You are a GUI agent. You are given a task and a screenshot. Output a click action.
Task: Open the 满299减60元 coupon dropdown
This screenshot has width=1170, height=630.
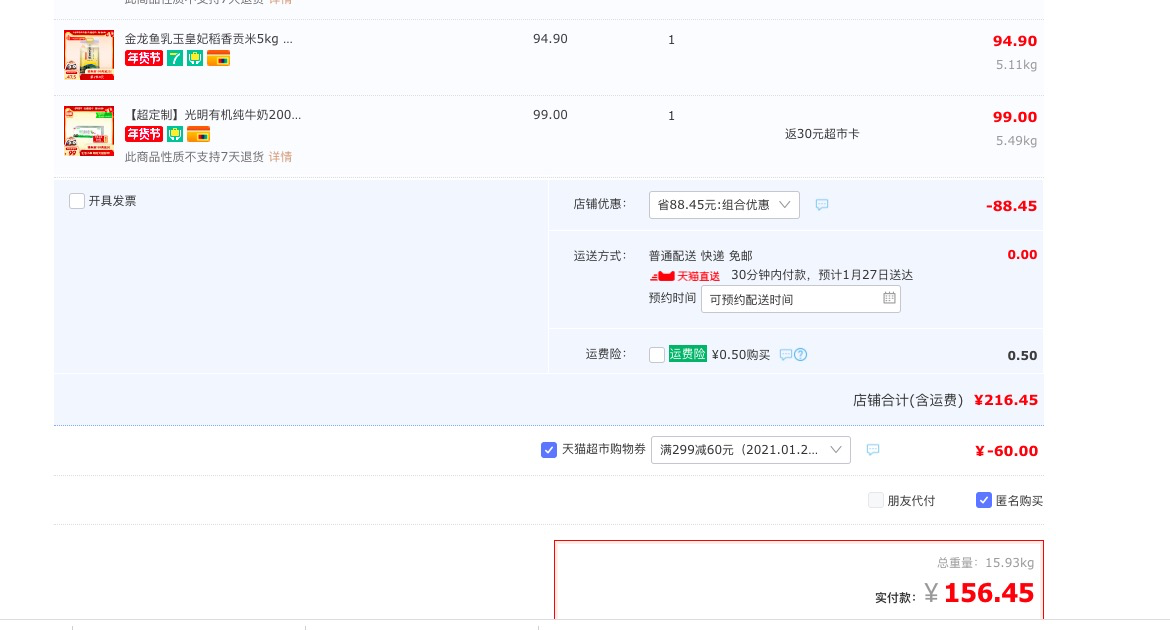[x=751, y=450]
